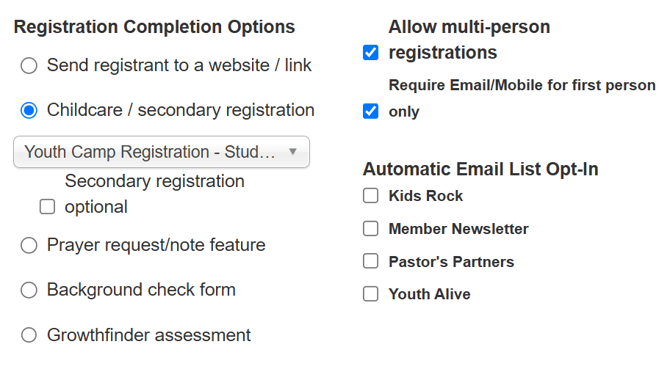Screen dimensions: 670x369
Task: Enable Secondary registration optional checkbox
Action: click(47, 207)
